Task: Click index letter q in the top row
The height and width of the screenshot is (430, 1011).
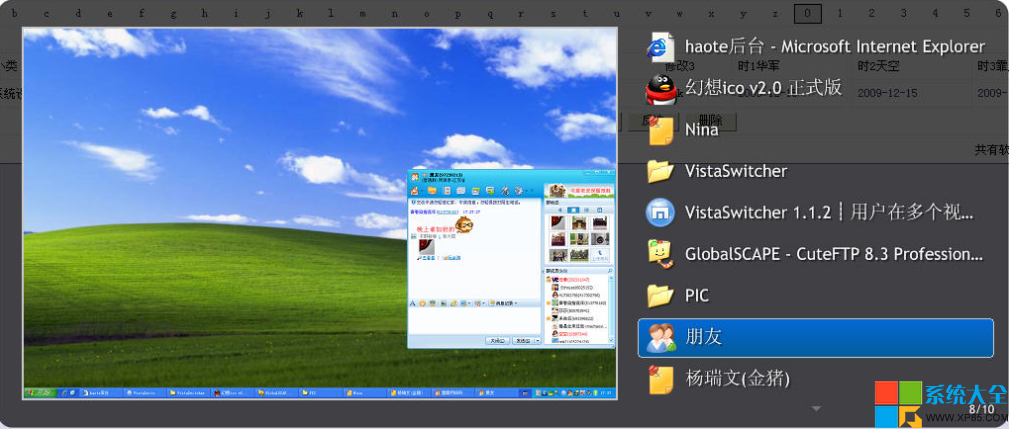Action: 490,14
